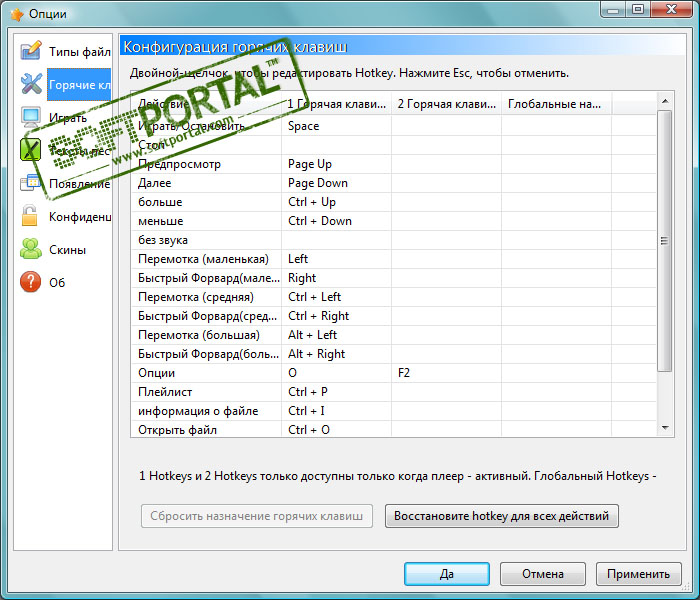
Task: Click scrollbar up arrow in hotkey list
Action: [665, 101]
